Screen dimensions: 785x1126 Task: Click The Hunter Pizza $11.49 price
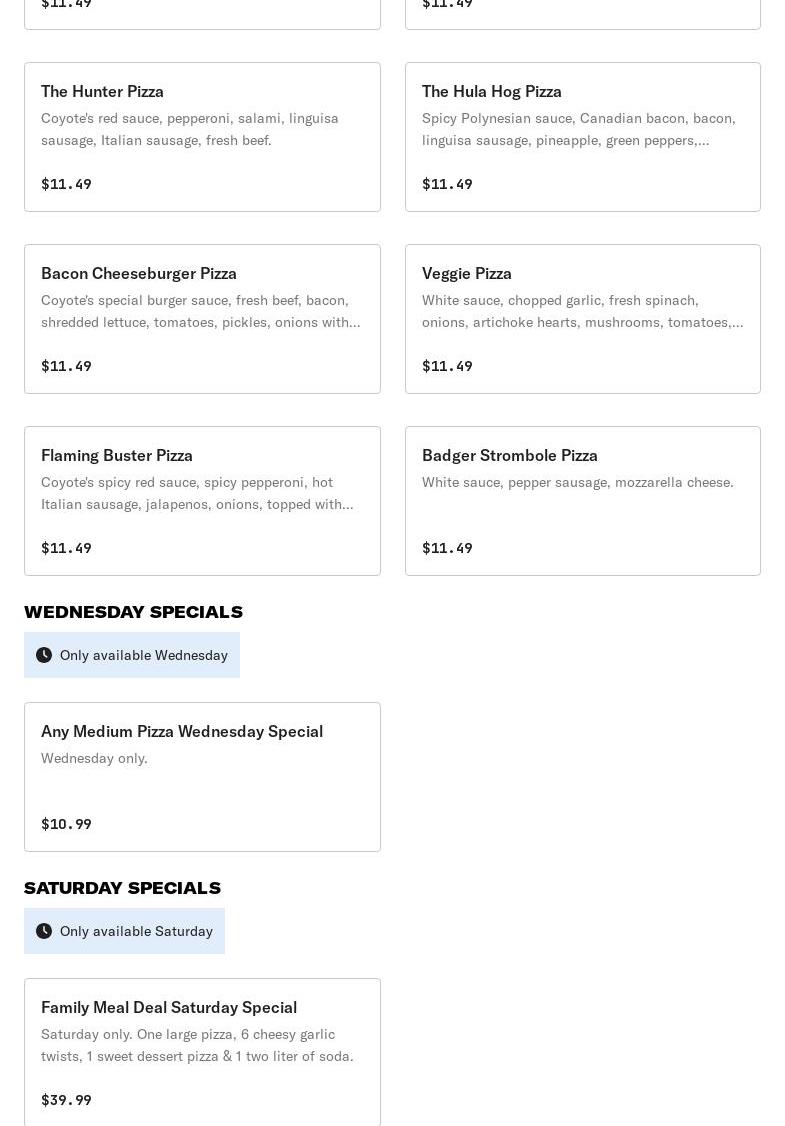[x=66, y=184]
